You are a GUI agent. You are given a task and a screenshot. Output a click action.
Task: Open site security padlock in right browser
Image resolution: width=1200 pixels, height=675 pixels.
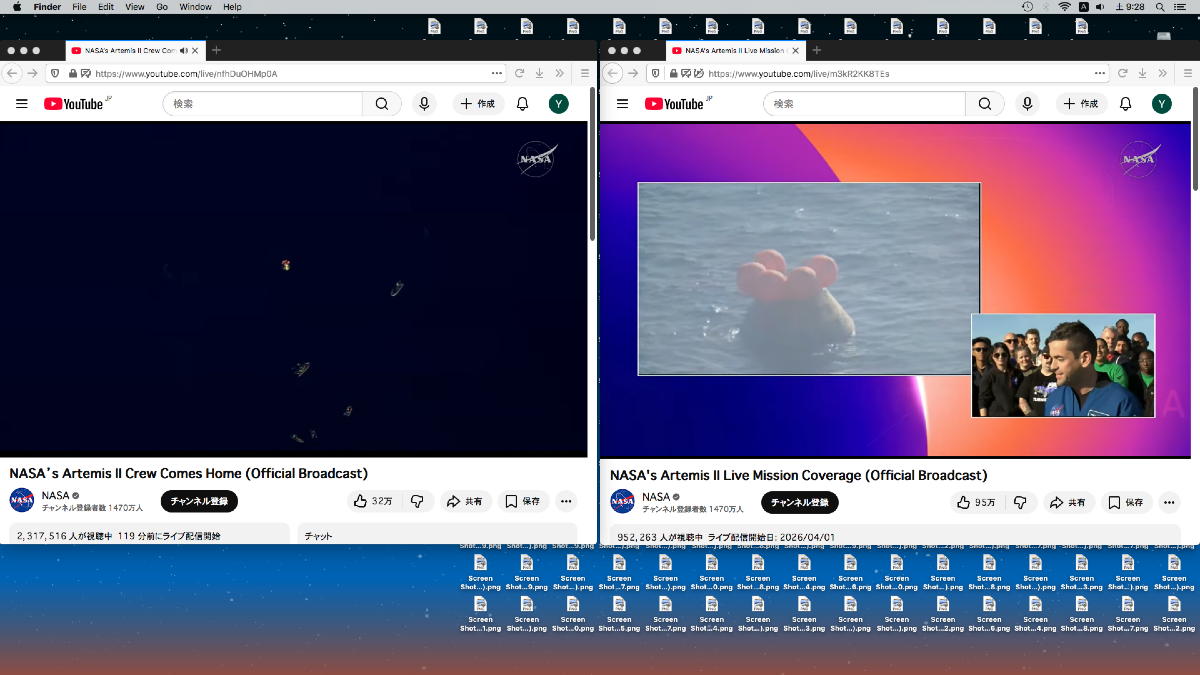(x=674, y=73)
